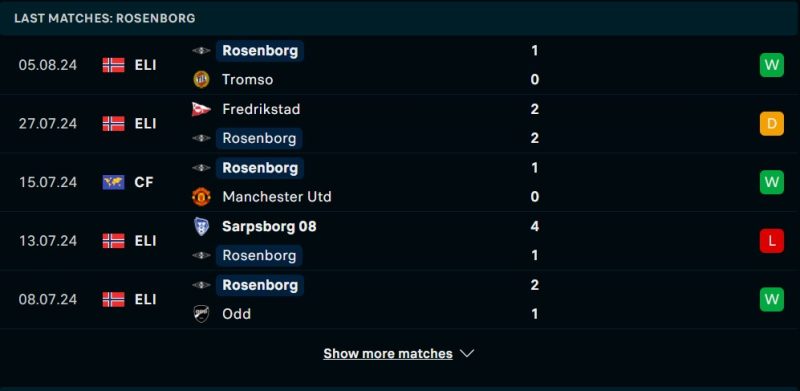Screen dimensions: 800x391
Task: Click the orange D result badge
Action: [x=771, y=124]
